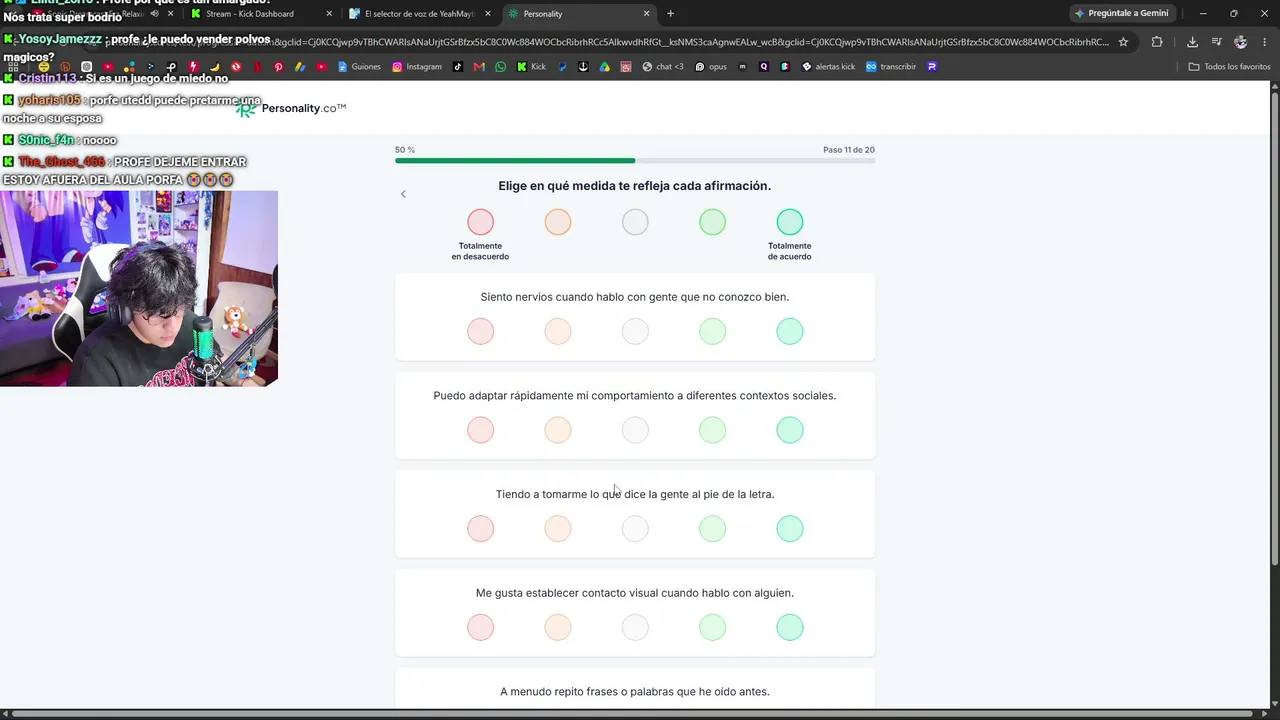Screen dimensions: 1280x720
Task: Open the alertas kick bookmark
Action: click(x=828, y=67)
